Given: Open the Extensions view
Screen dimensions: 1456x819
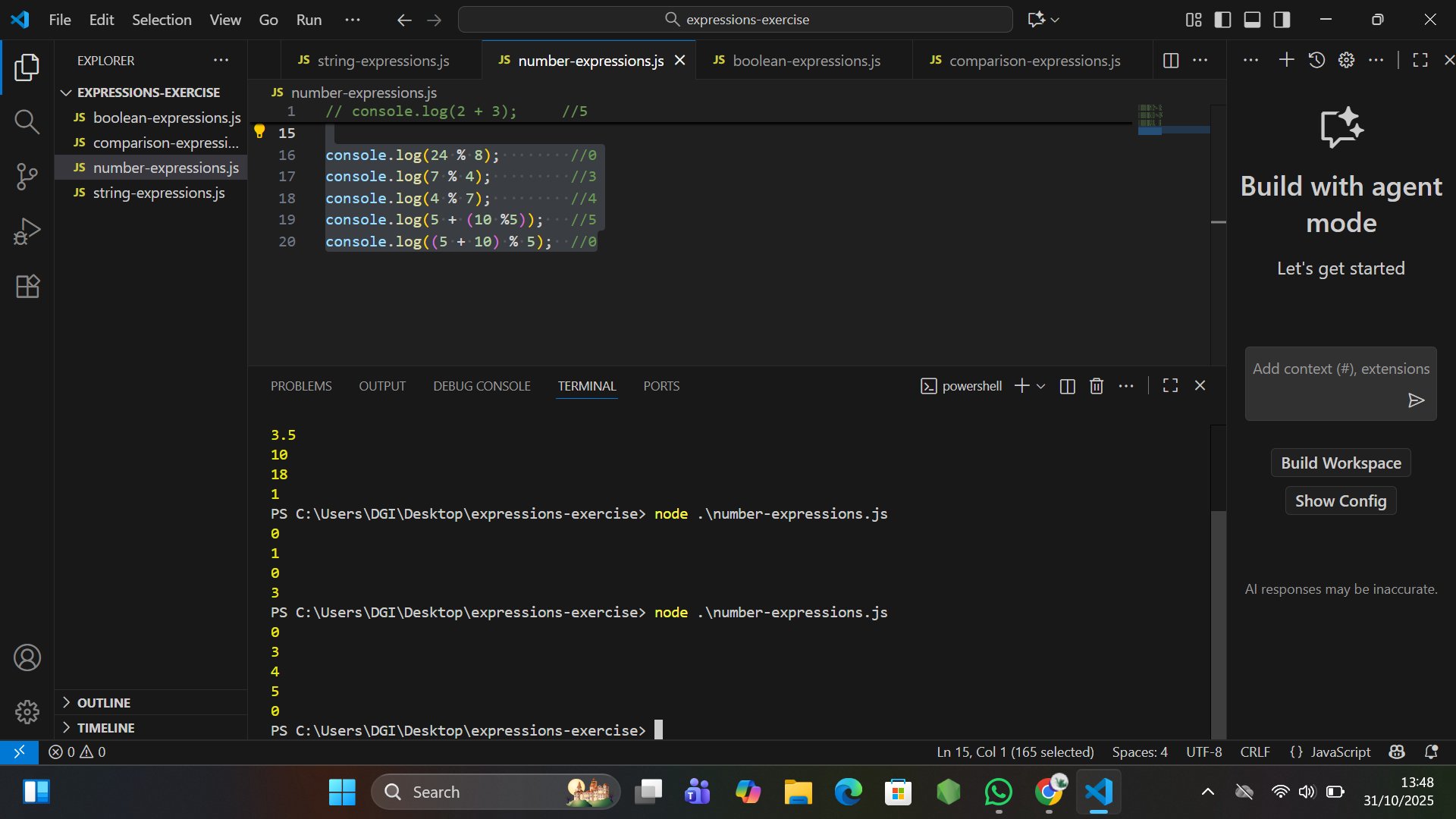Looking at the screenshot, I should (27, 287).
